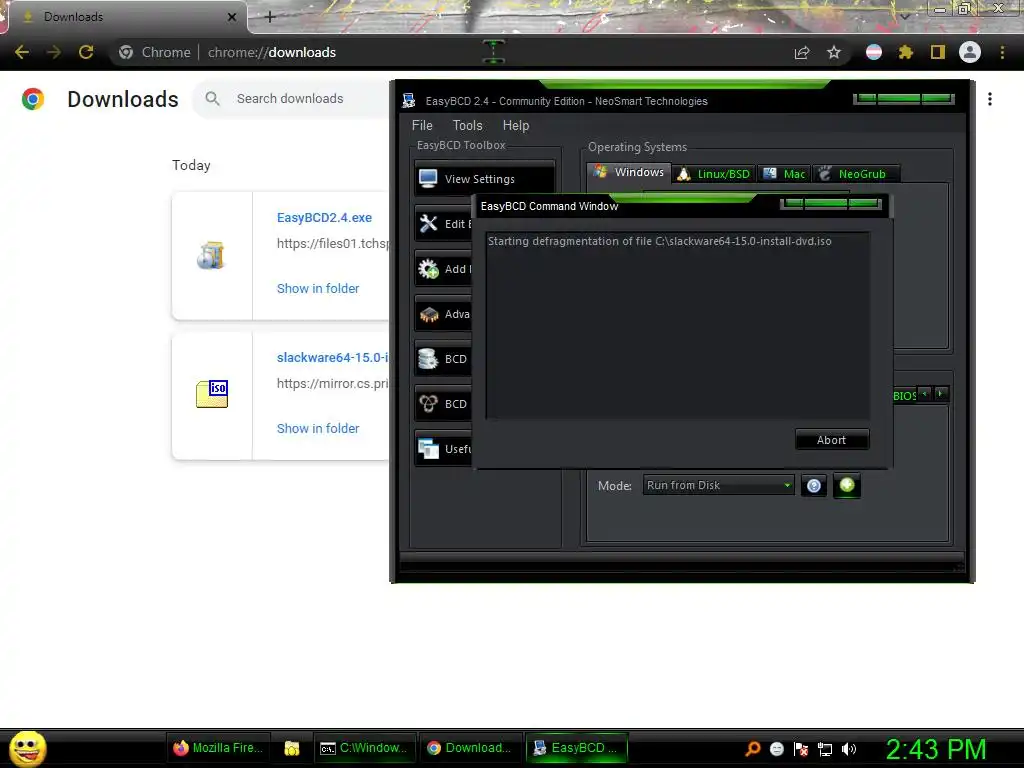Click the EasyBCD title bar app icon

click(409, 101)
